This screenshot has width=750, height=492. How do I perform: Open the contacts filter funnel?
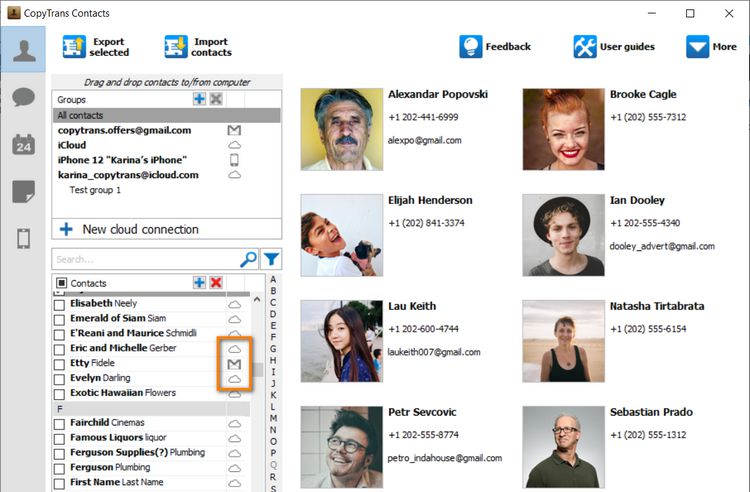coord(271,259)
